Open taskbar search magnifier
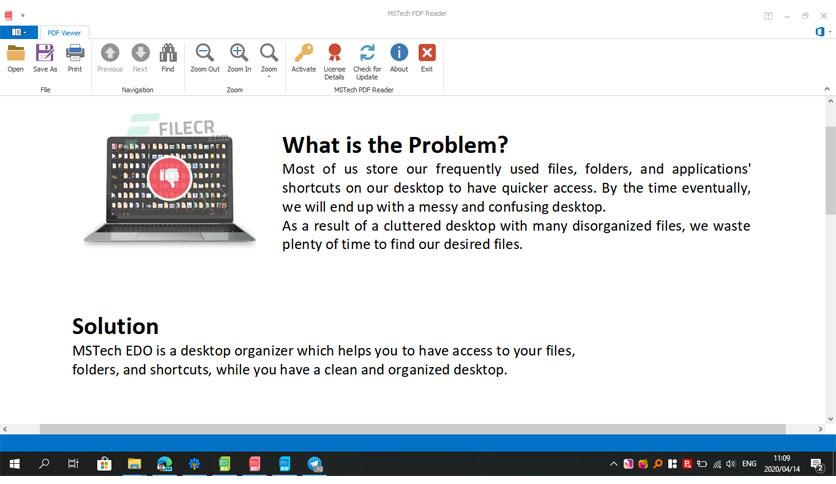 coord(44,464)
